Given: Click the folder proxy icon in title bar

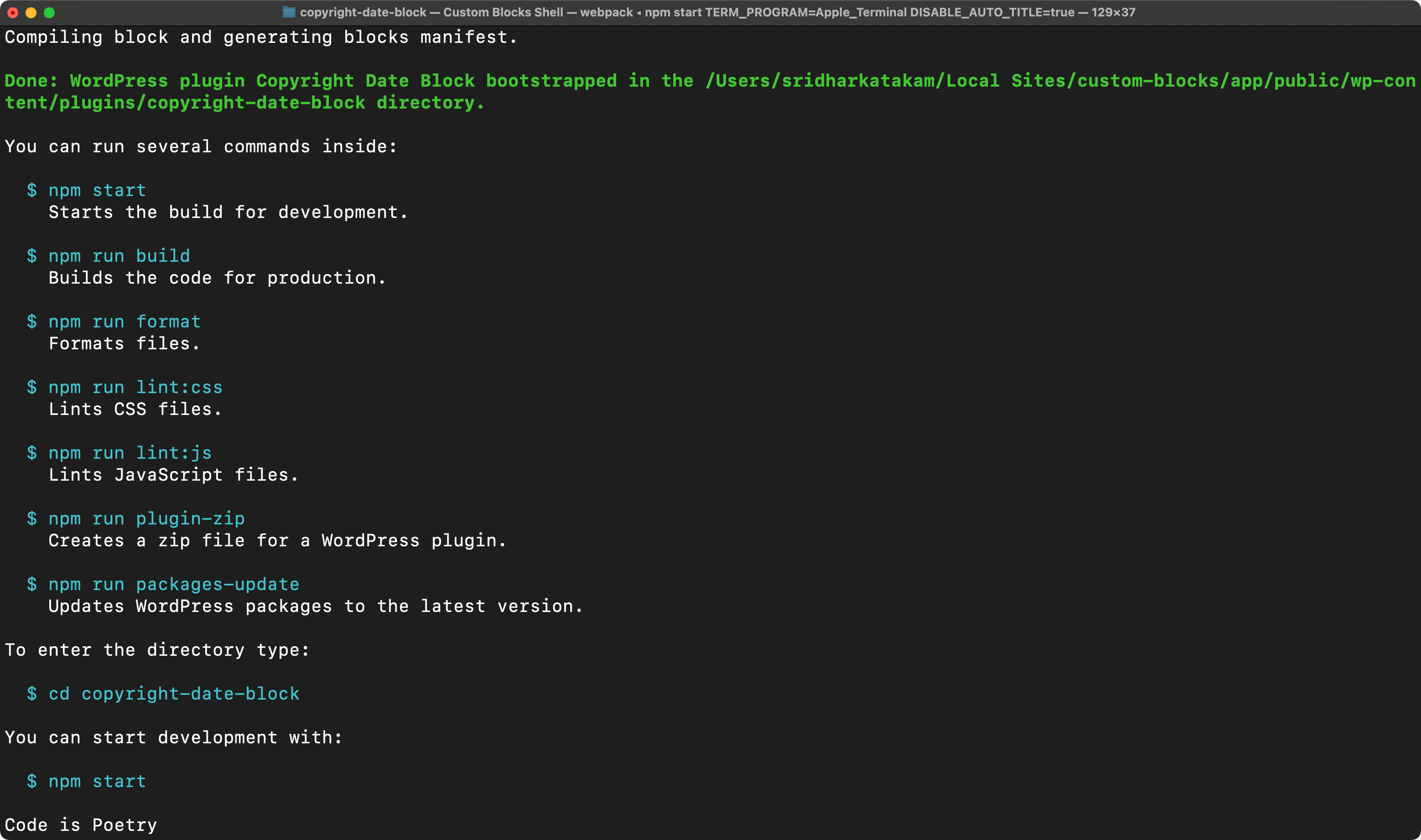Looking at the screenshot, I should pyautogui.click(x=289, y=12).
